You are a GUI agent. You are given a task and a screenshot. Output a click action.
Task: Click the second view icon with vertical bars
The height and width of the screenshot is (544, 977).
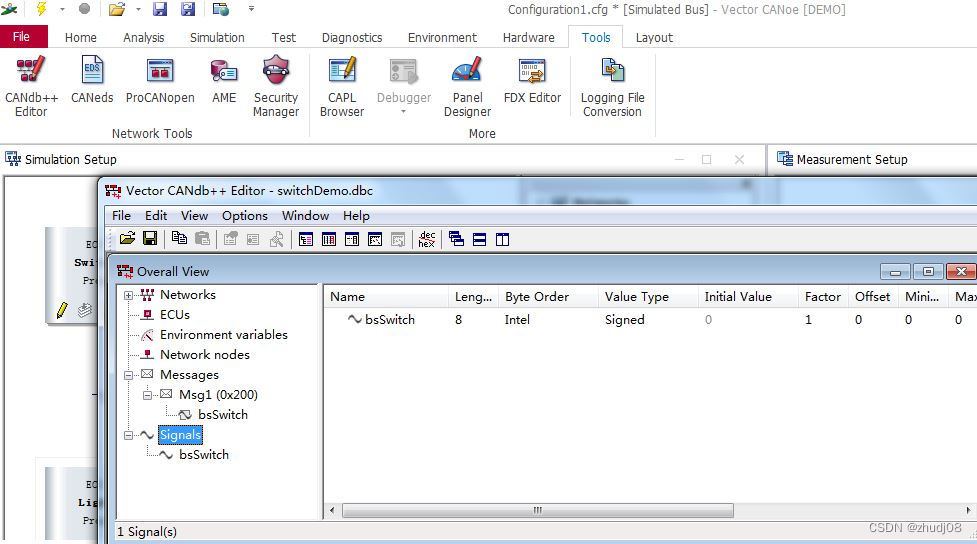click(328, 239)
